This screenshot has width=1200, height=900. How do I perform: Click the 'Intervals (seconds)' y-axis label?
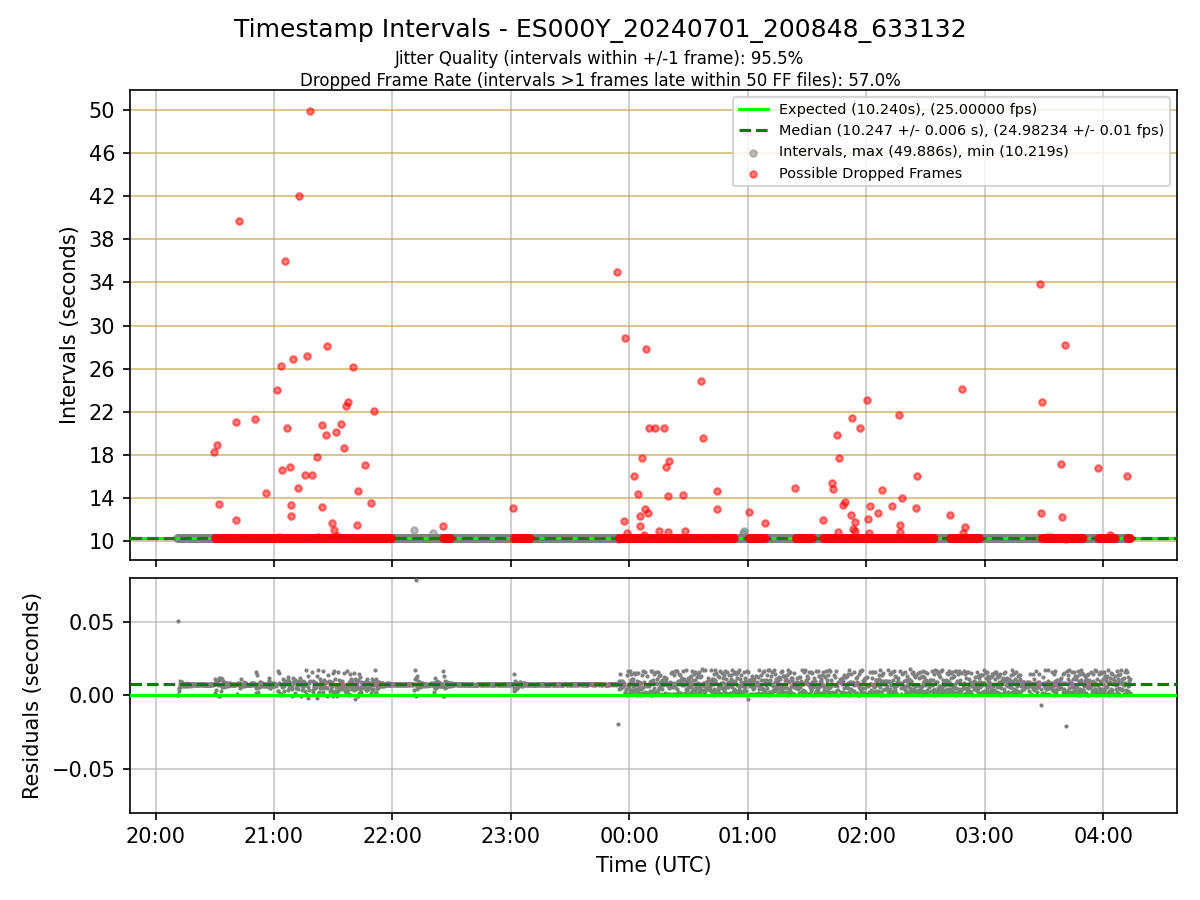pos(68,325)
